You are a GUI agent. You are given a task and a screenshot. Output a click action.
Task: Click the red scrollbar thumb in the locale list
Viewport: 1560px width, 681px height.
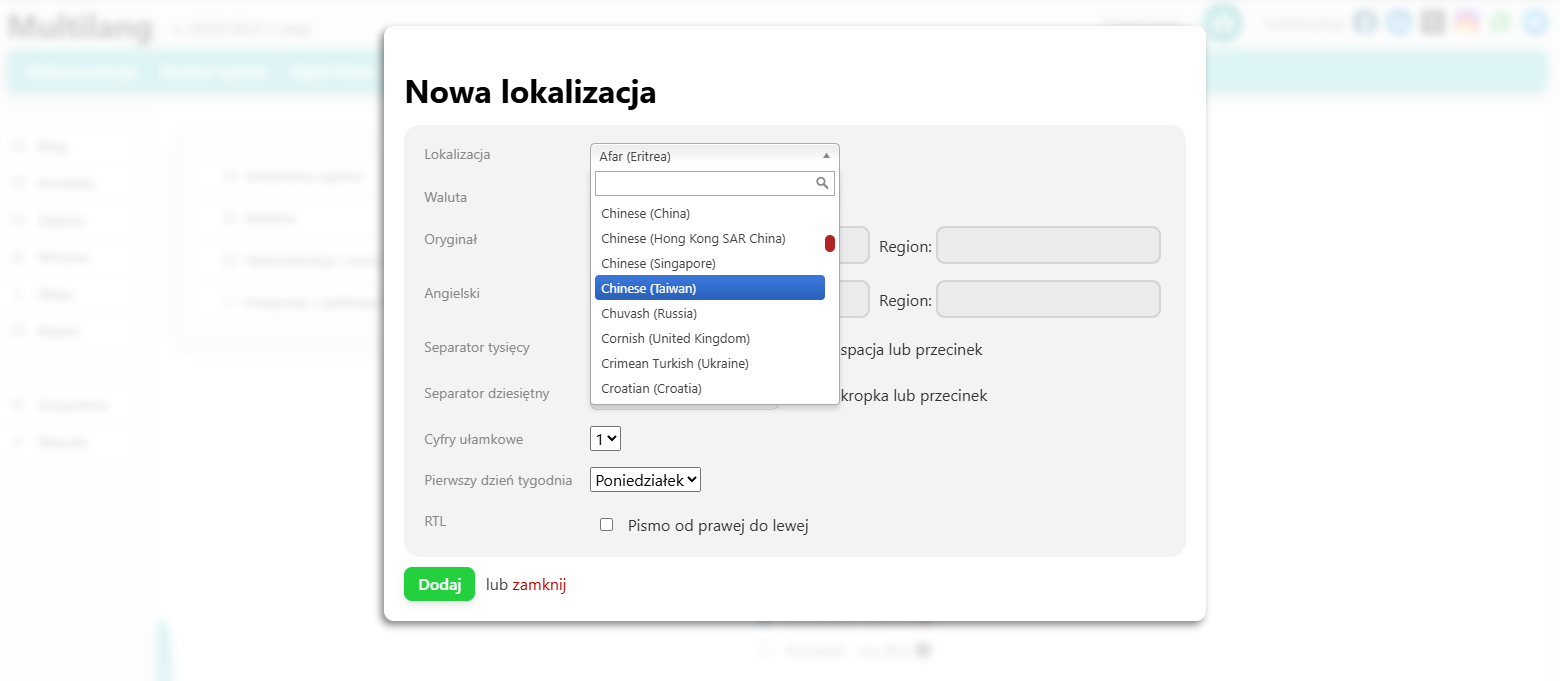pyautogui.click(x=831, y=242)
